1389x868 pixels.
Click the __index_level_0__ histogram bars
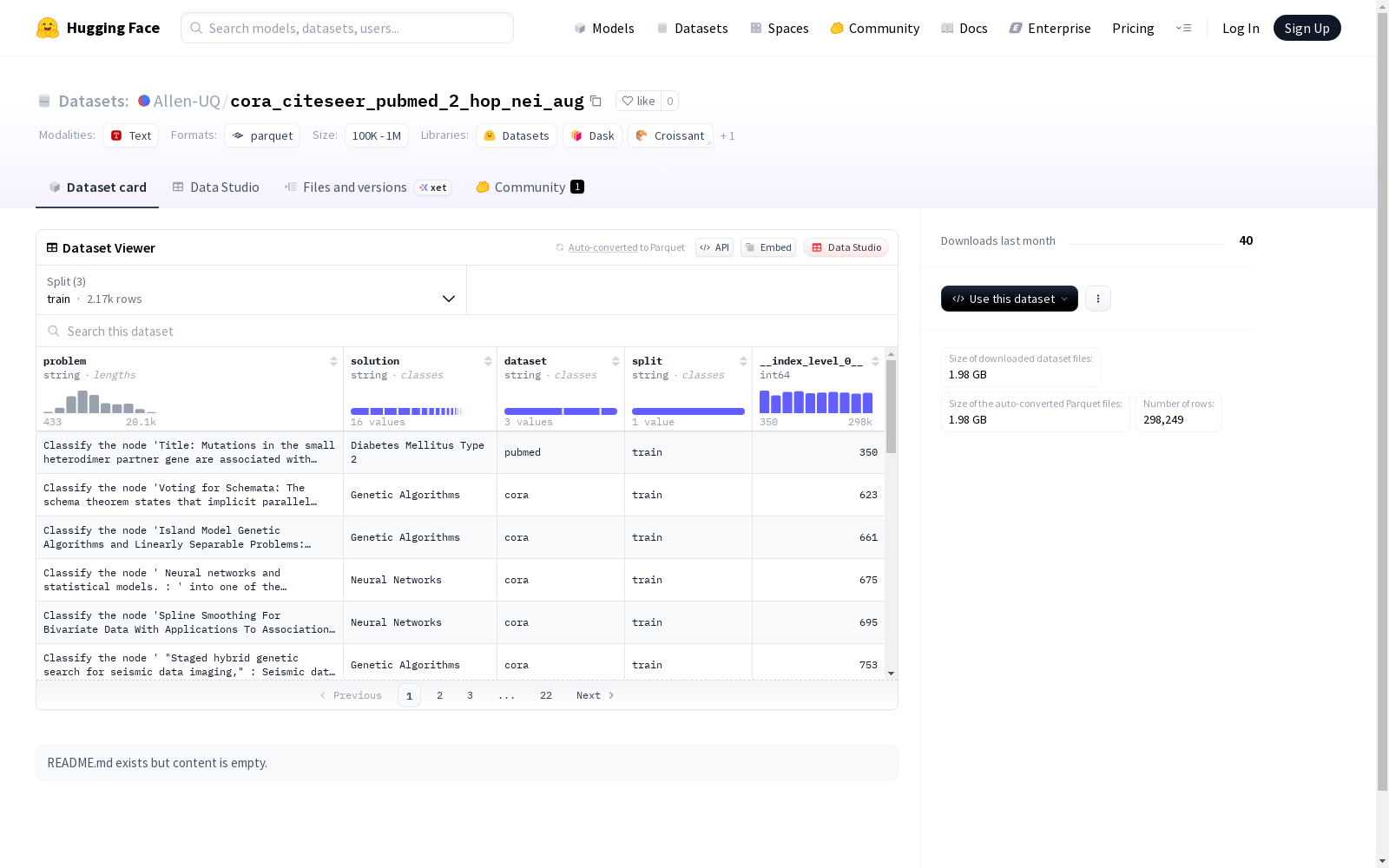click(x=816, y=402)
